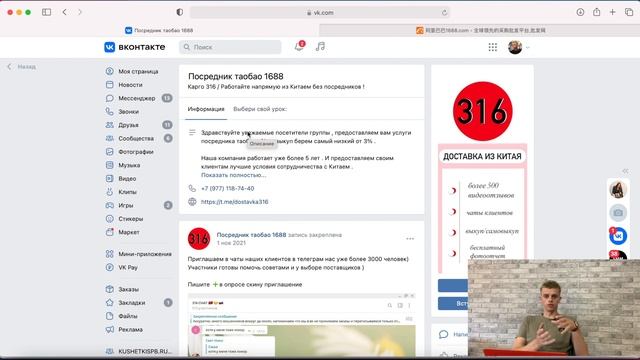Click the VKontakte logo
Viewport: 640px width, 360px height.
(135, 47)
